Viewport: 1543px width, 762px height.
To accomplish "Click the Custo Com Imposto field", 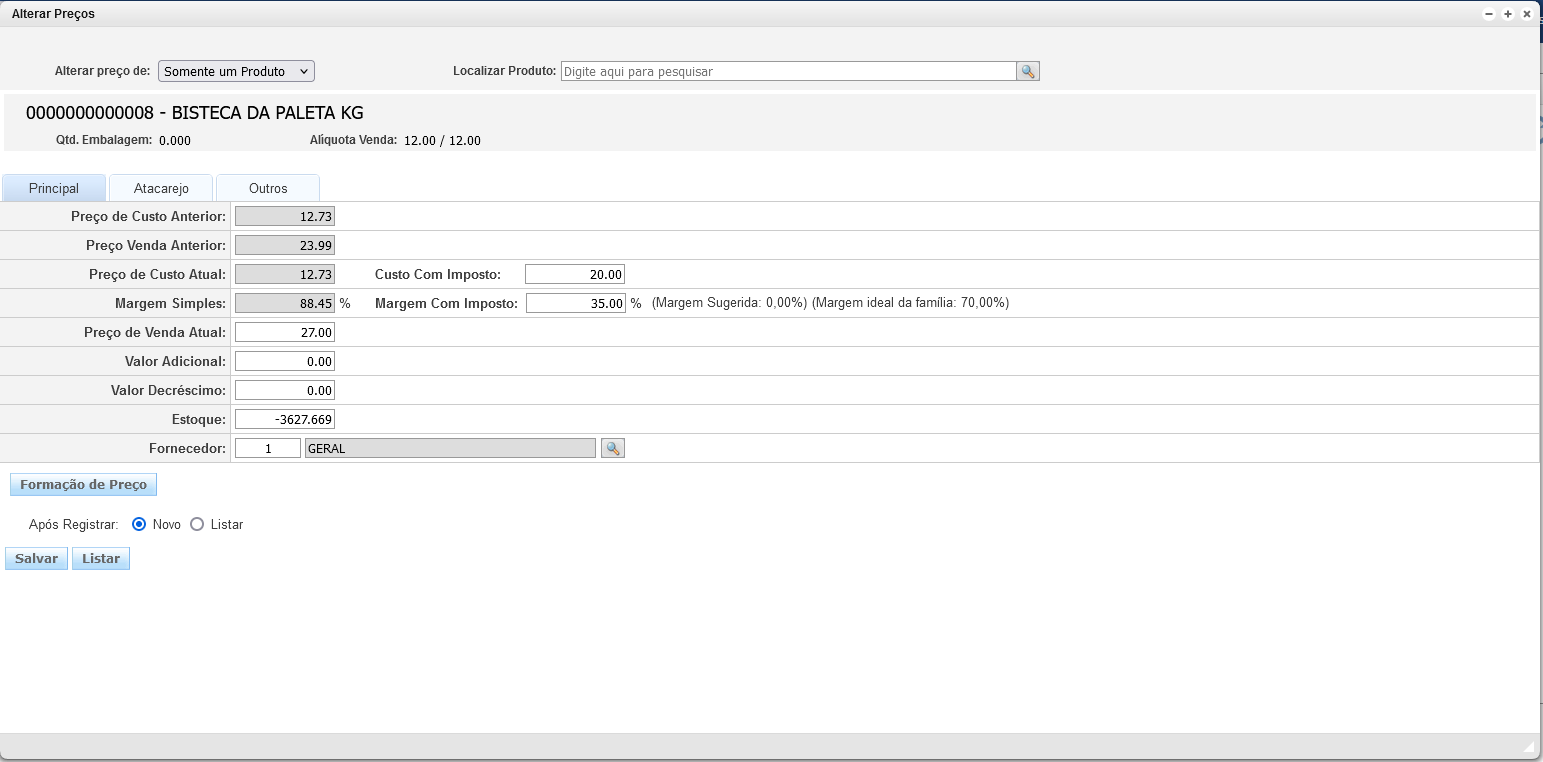I will click(x=575, y=274).
